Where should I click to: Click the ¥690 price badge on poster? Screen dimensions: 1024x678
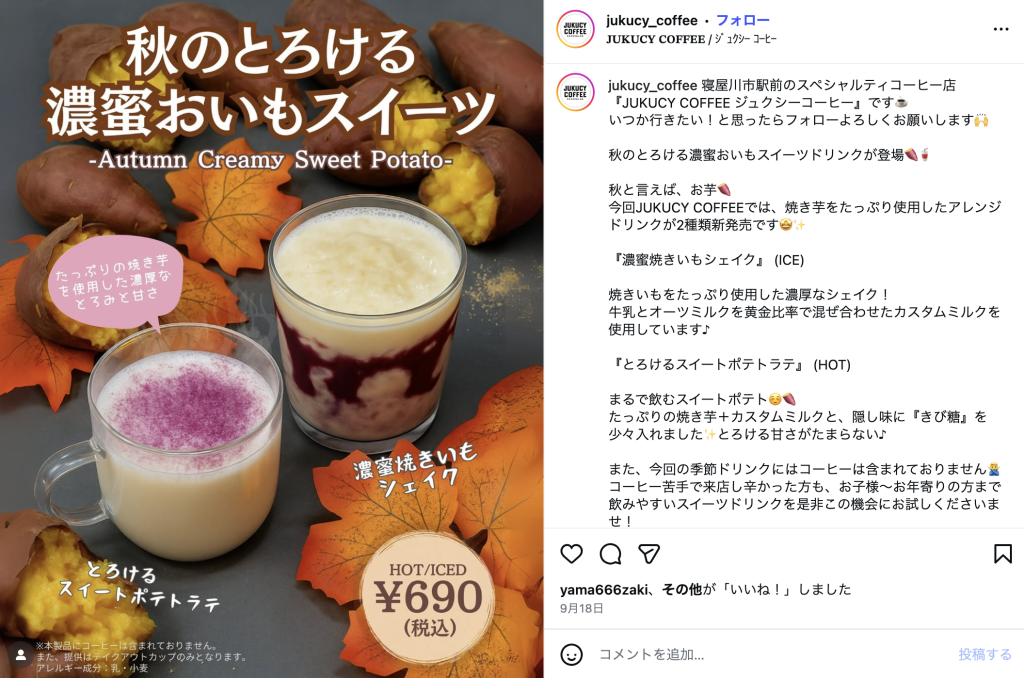(x=428, y=598)
